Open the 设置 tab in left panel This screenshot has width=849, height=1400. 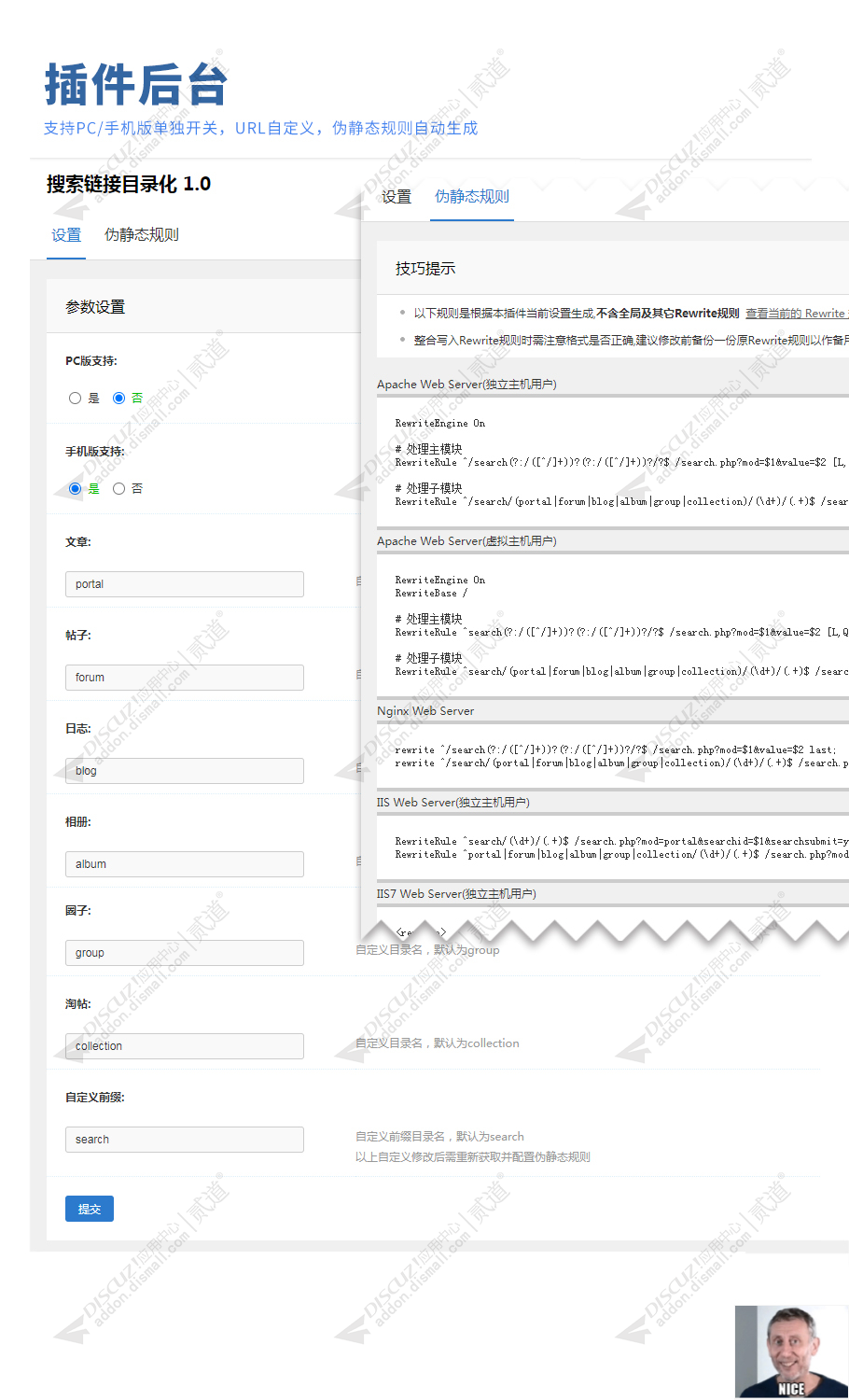pyautogui.click(x=66, y=235)
